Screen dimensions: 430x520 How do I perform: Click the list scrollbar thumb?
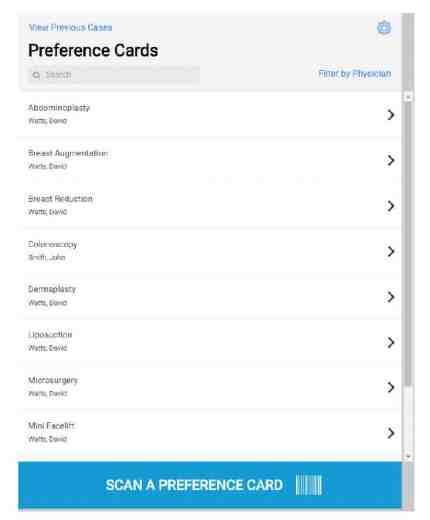tap(408, 243)
